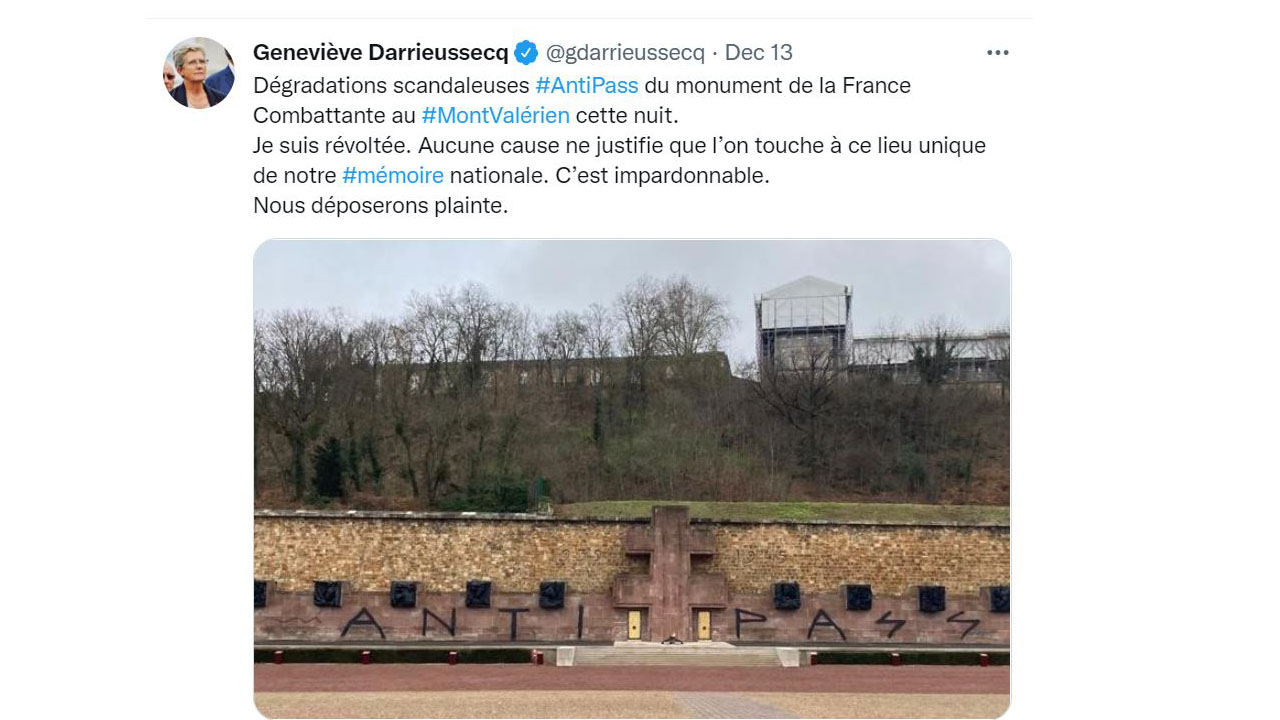Follow the #mémoire hashtag
1280x720 pixels.
[x=392, y=176]
